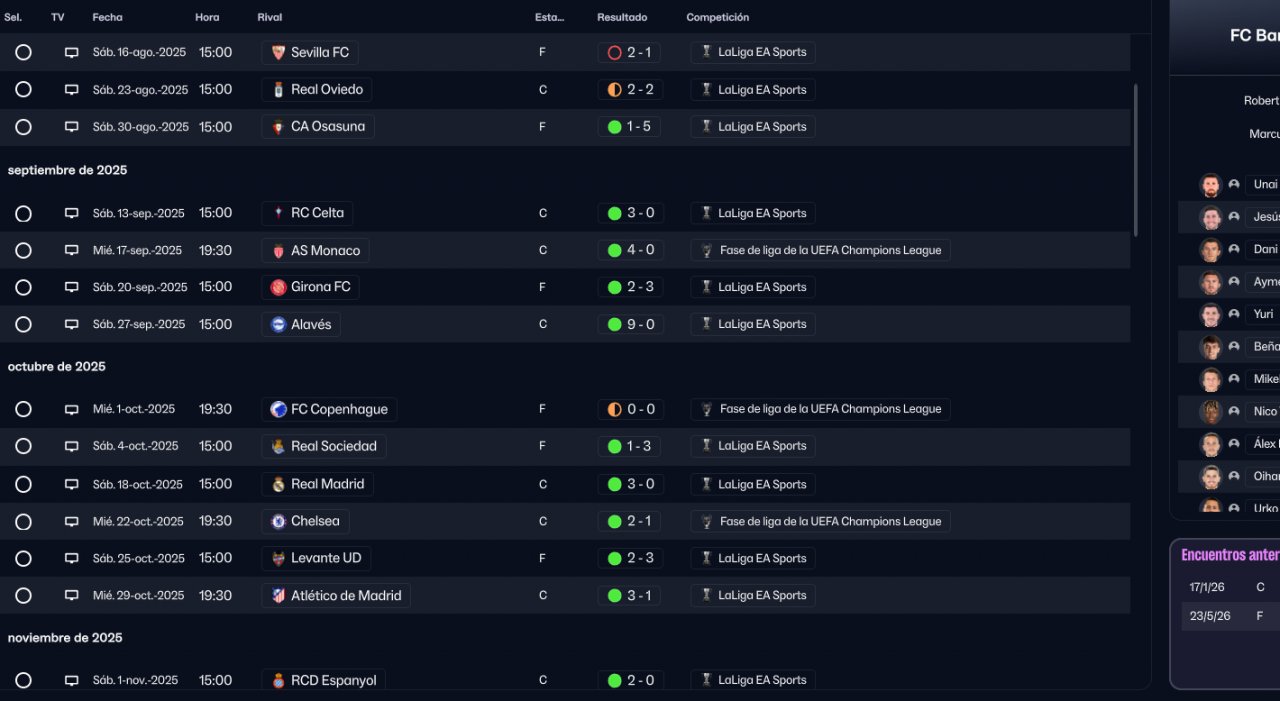Screen dimensions: 1280x701
Task: Click the Real Sociedad crest icon
Action: [279, 446]
